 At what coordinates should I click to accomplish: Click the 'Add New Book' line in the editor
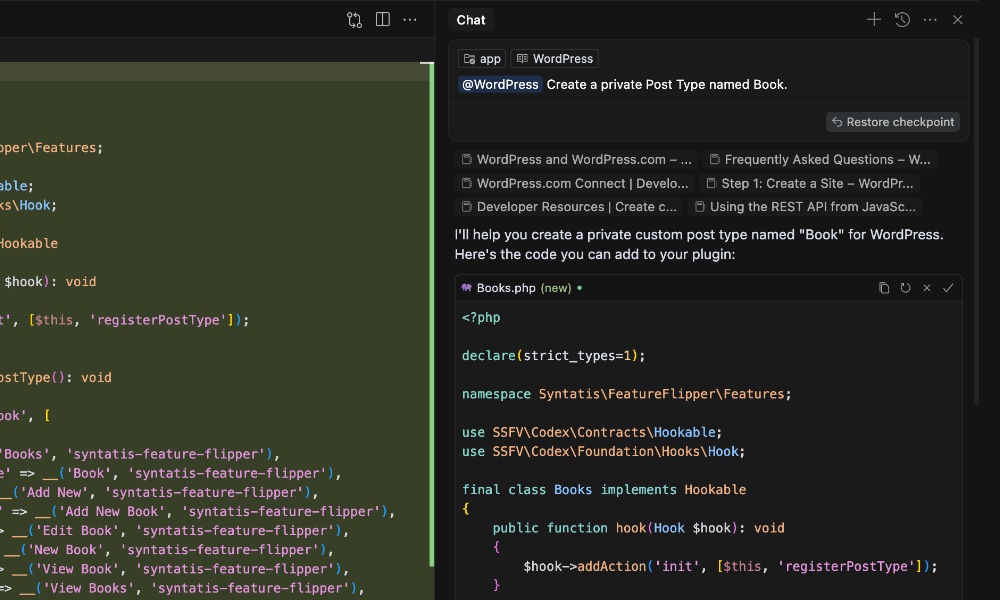(198, 511)
